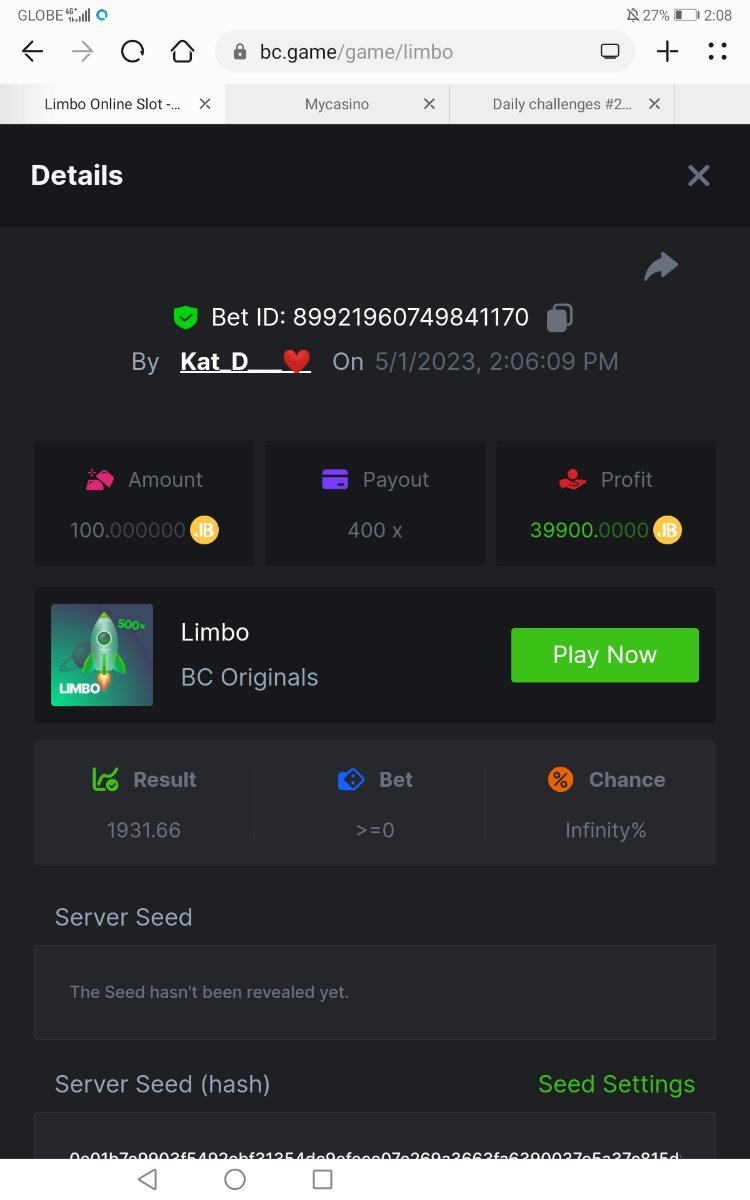
Task: Close the Mycasino tab
Action: pos(429,104)
